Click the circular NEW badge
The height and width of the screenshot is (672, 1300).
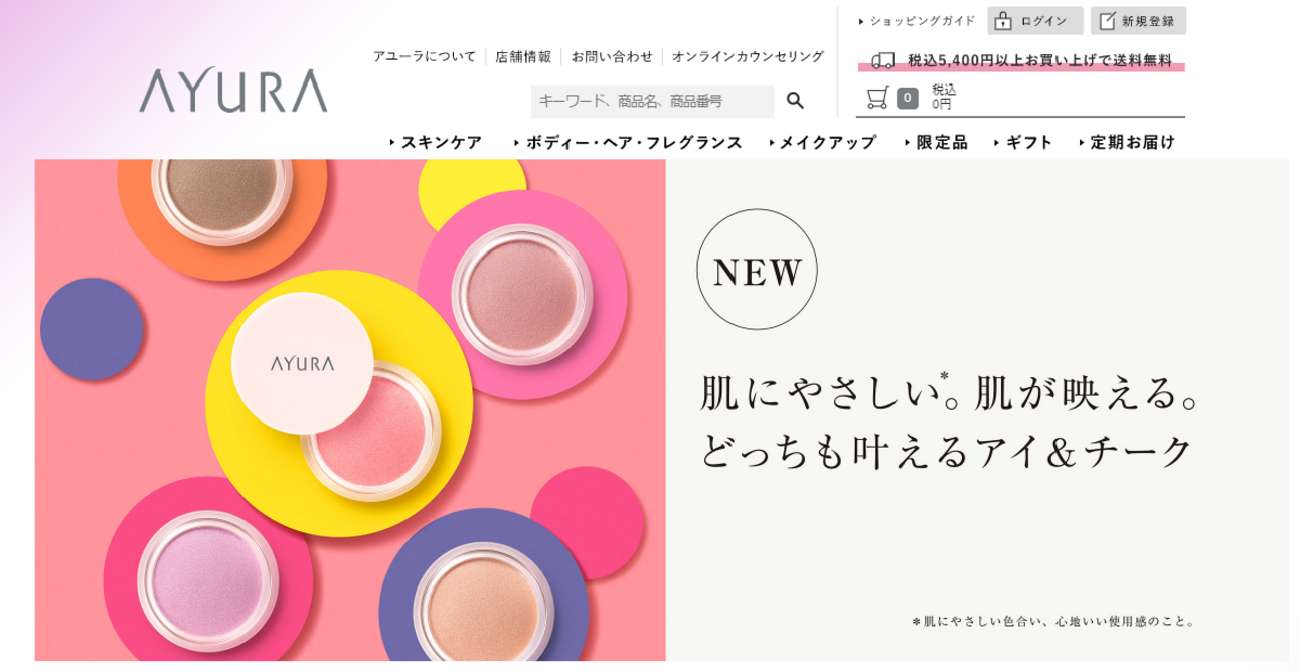coord(757,270)
